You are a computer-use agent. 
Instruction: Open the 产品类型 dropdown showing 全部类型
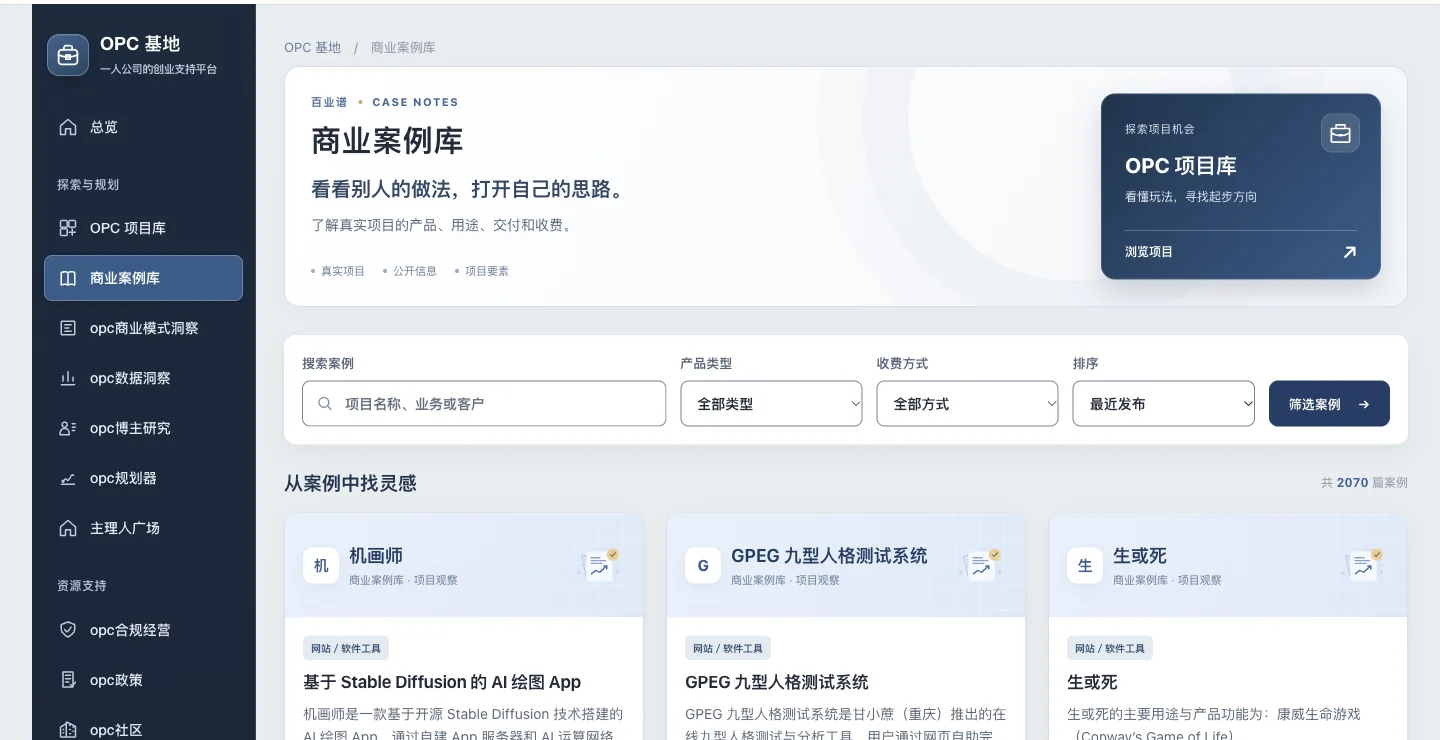tap(771, 404)
